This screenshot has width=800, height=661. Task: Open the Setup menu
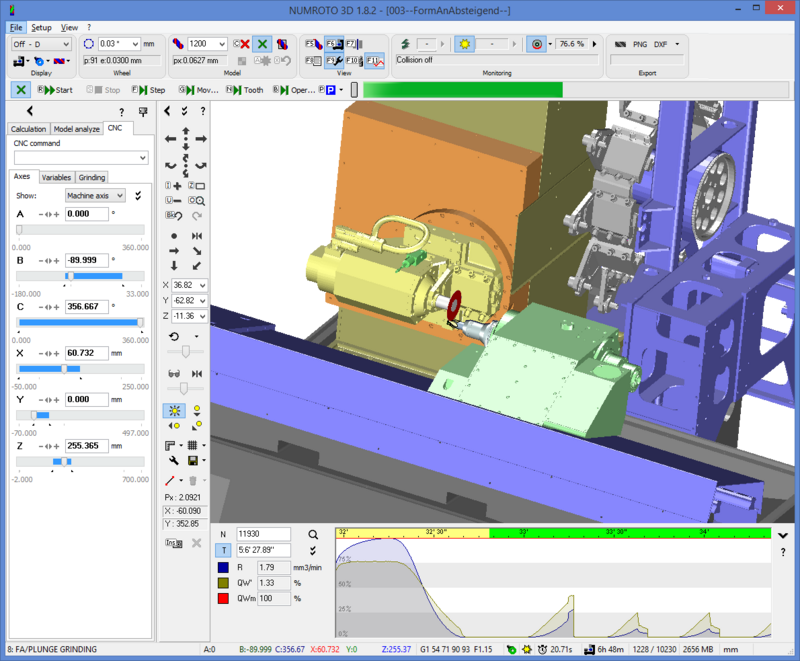coord(41,27)
